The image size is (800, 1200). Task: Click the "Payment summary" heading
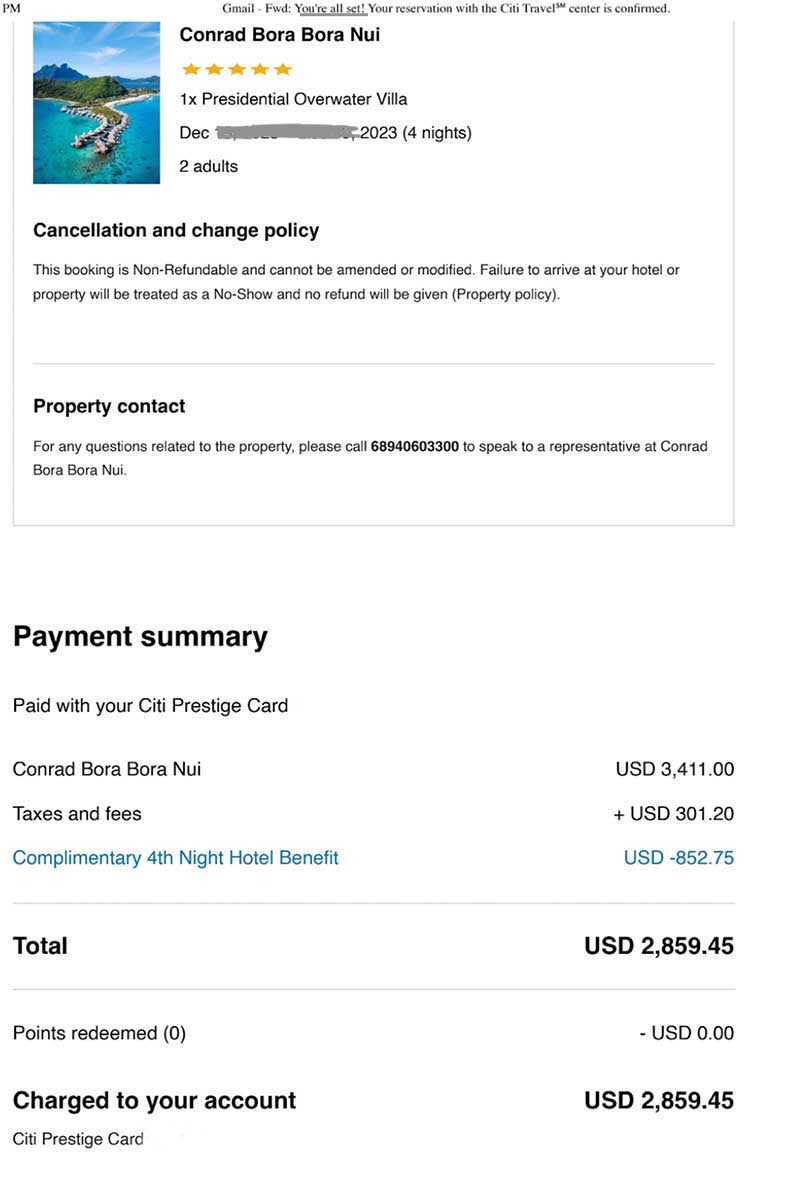click(140, 637)
